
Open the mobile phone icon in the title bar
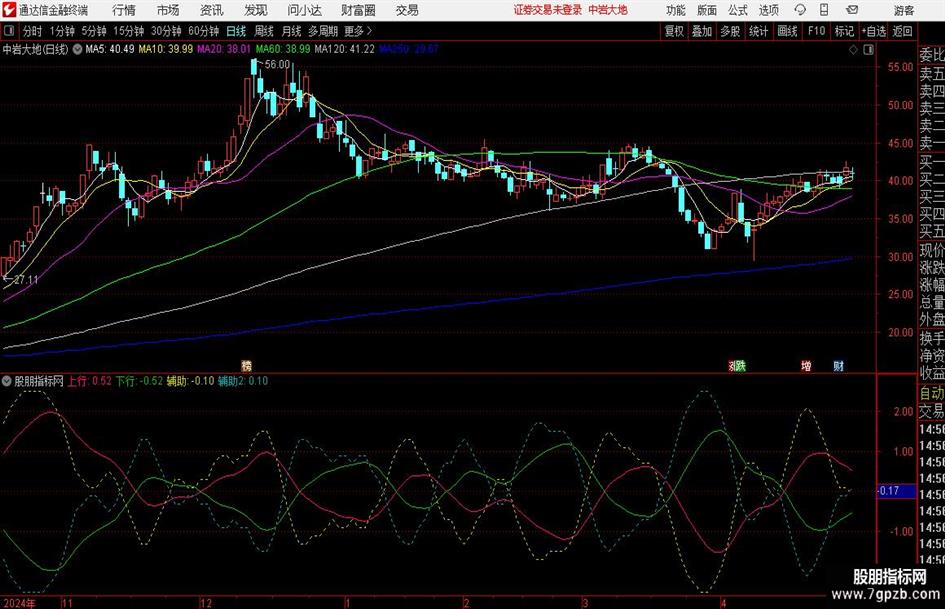(x=824, y=10)
